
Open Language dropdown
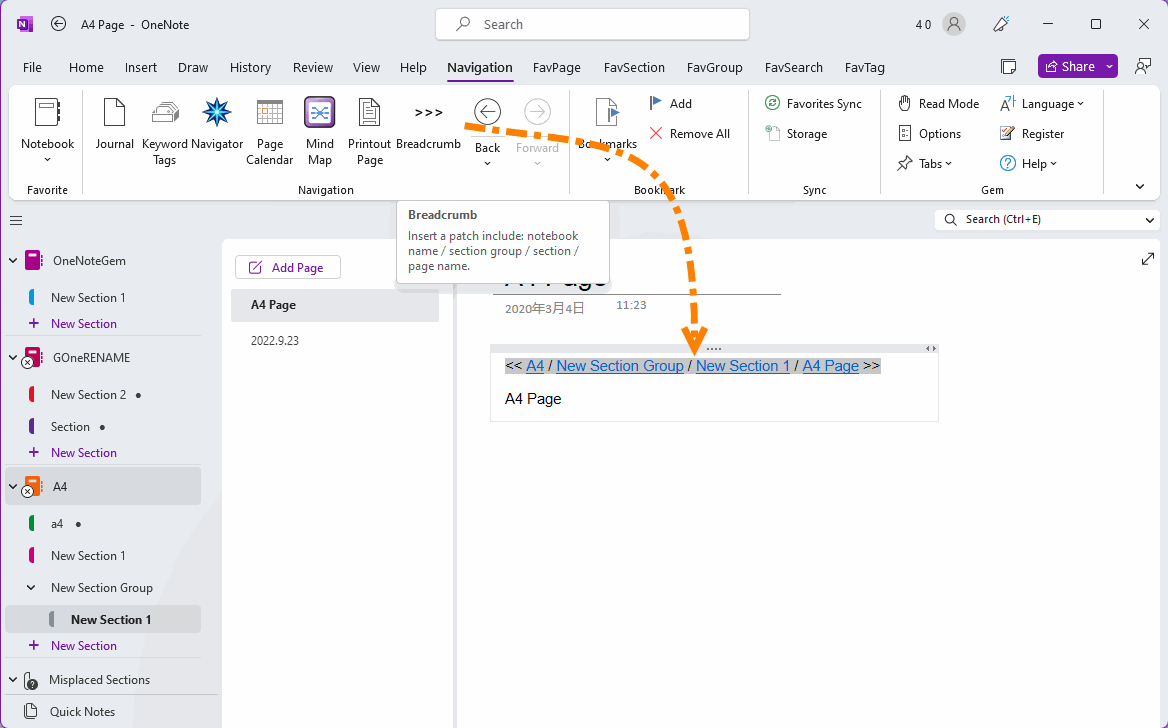click(1042, 104)
